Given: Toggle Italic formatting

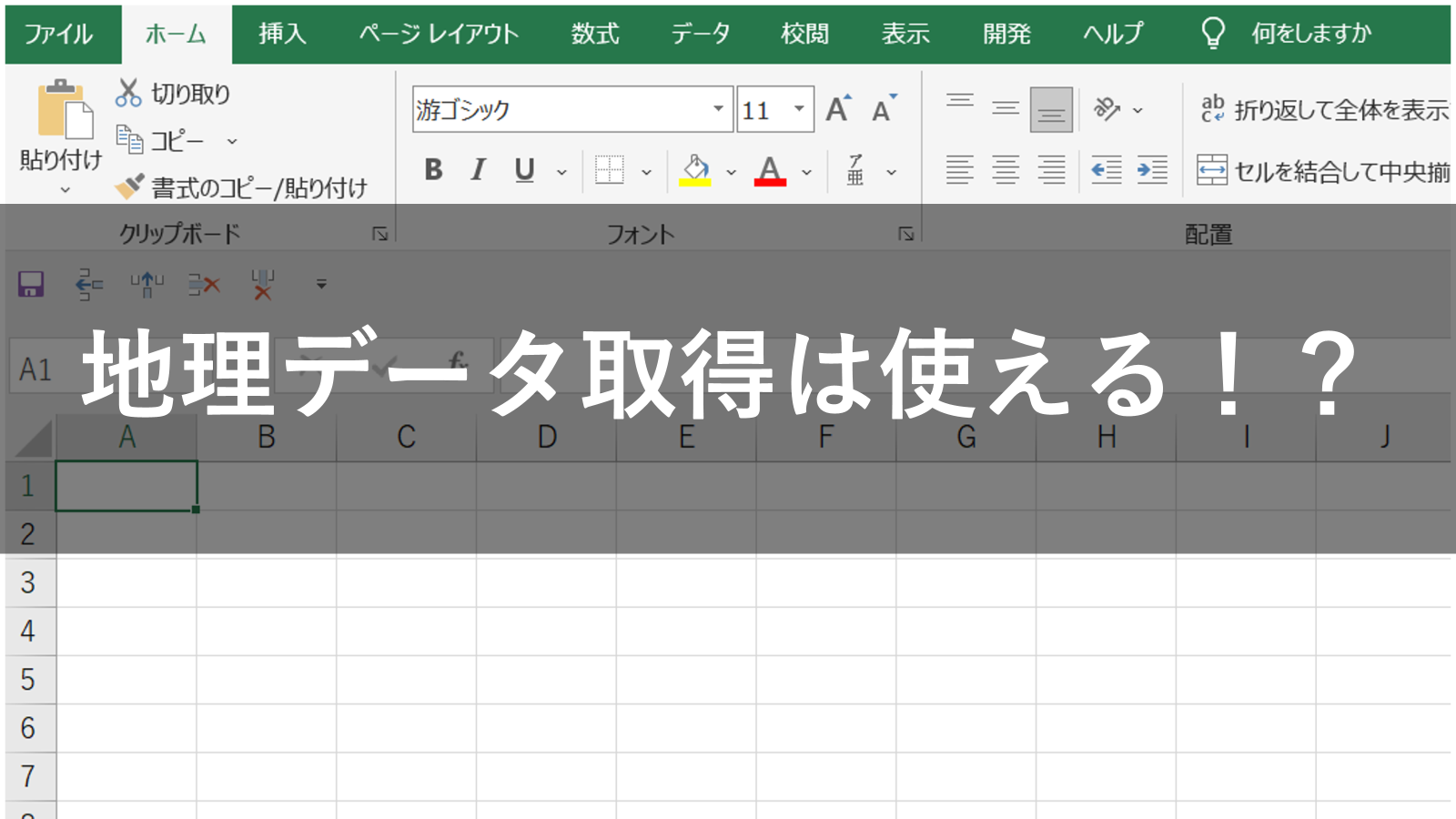Looking at the screenshot, I should point(478,170).
